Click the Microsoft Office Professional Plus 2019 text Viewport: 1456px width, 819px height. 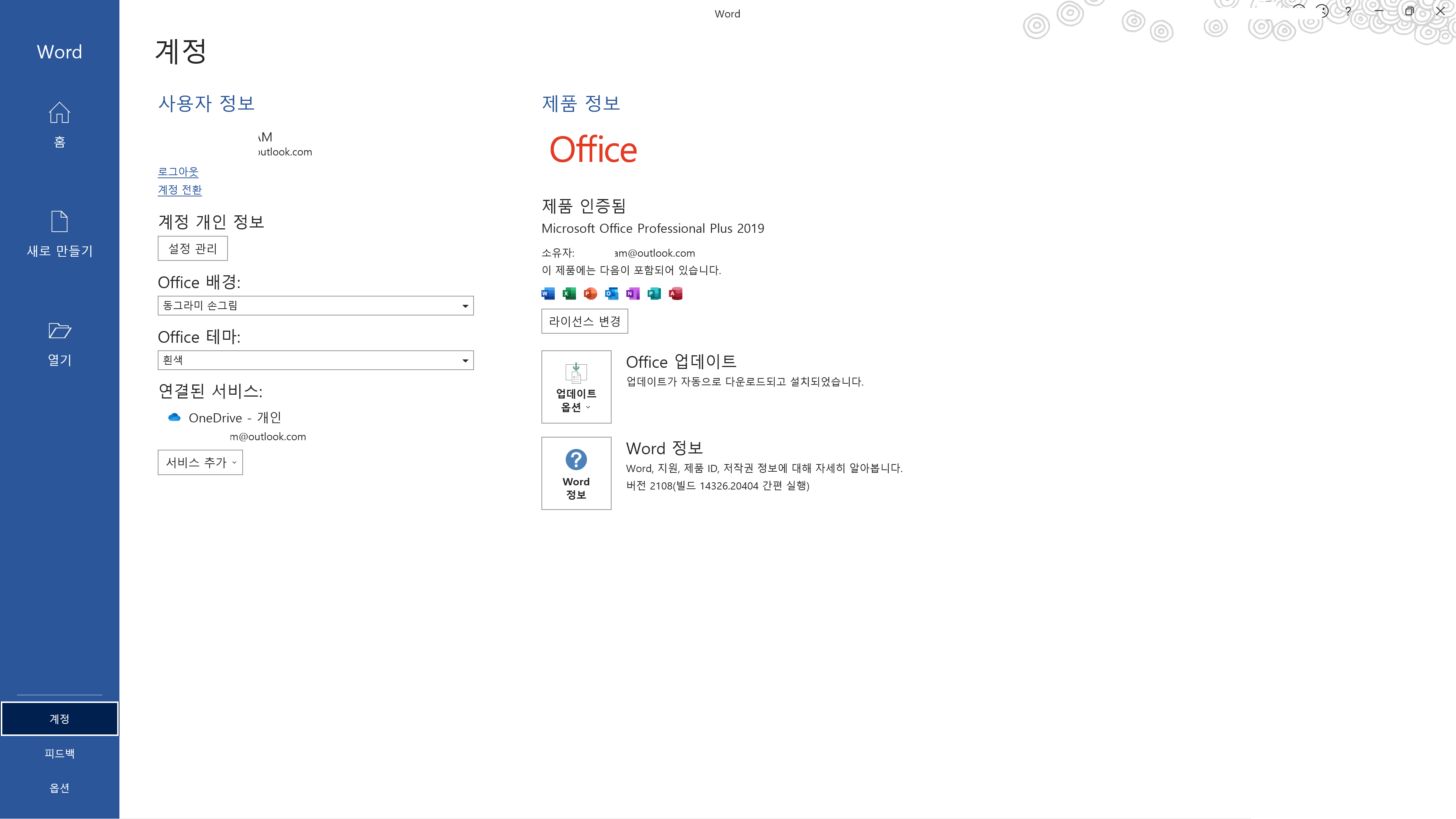click(x=653, y=228)
